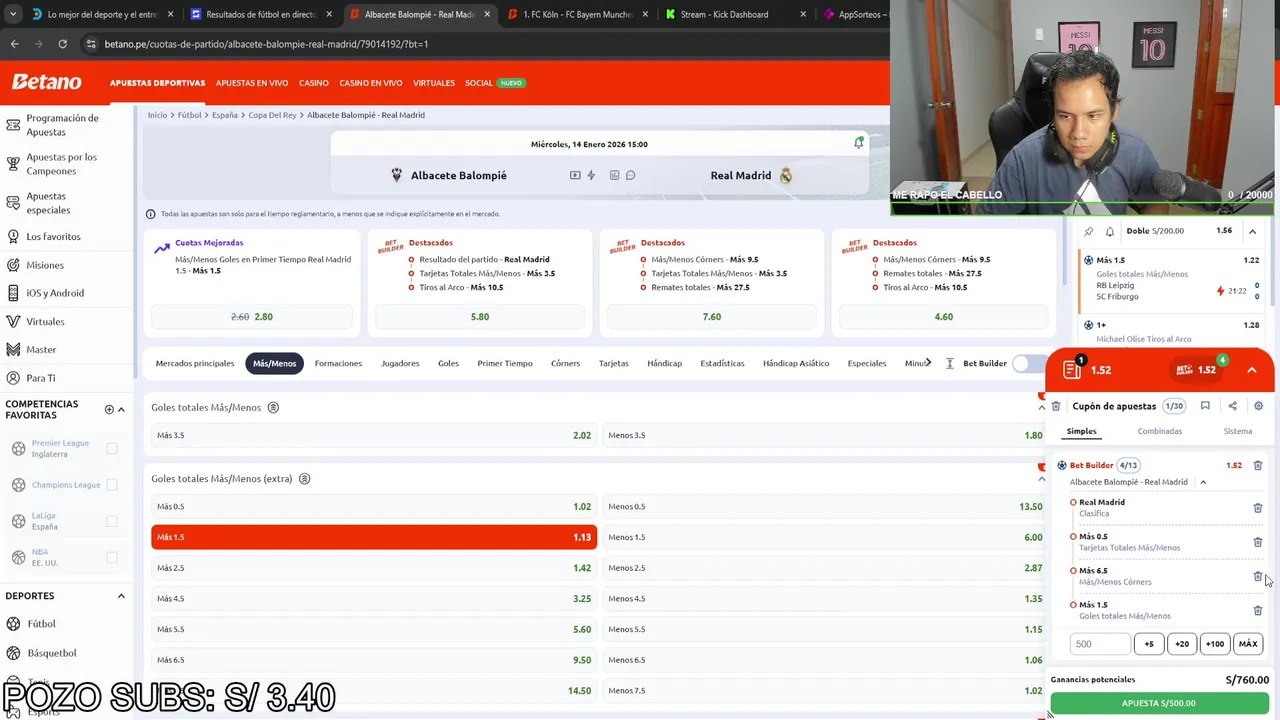
Task: Add +5 to the stake
Action: coord(1148,644)
